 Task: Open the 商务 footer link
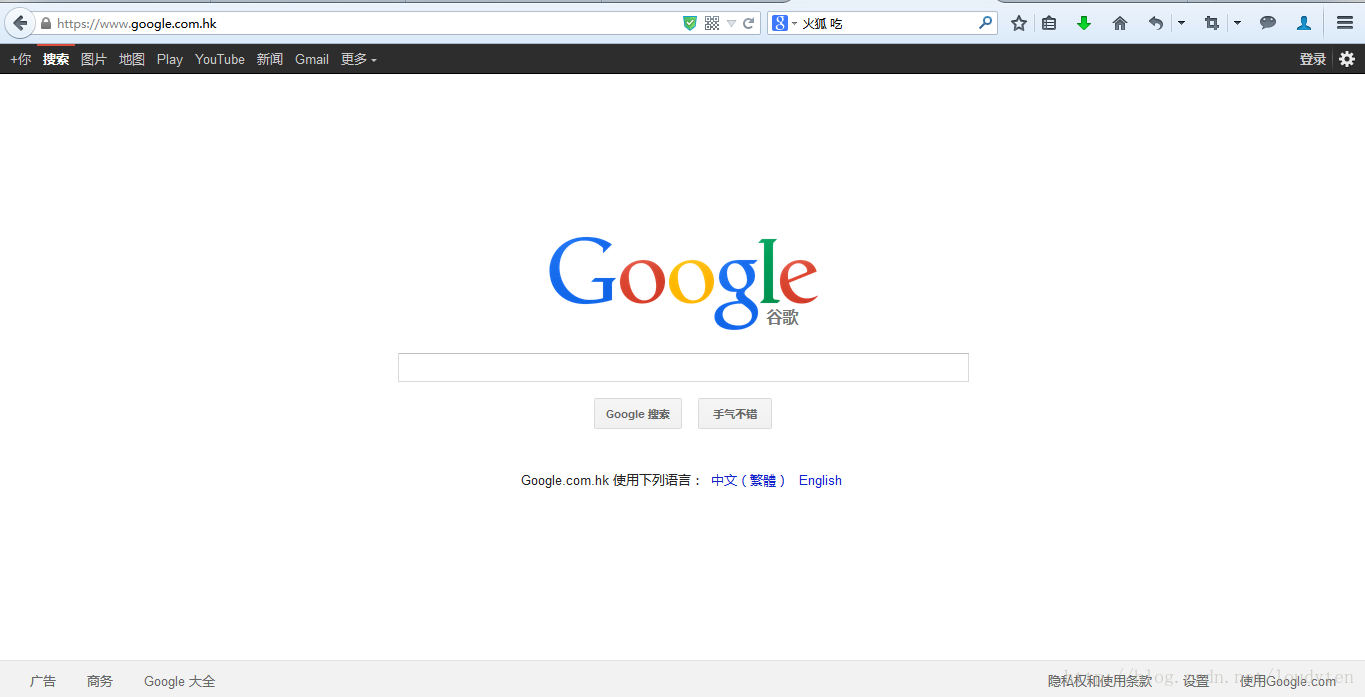[100, 681]
